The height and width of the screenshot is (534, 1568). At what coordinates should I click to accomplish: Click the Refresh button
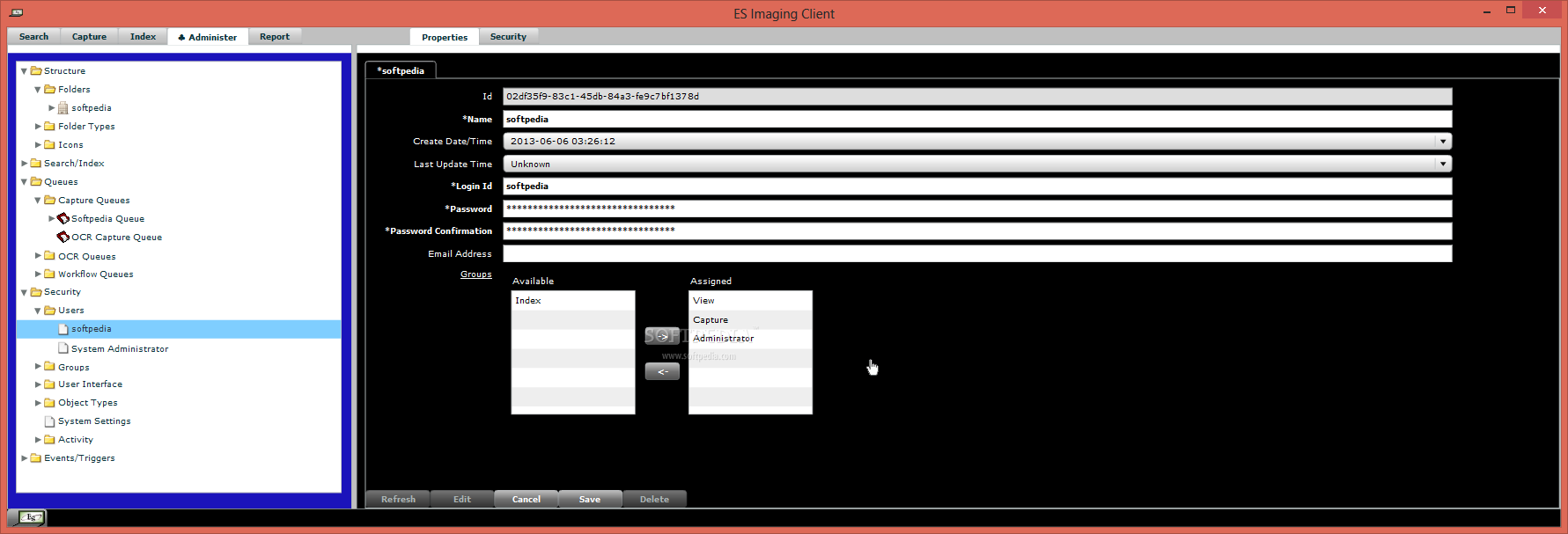coord(398,499)
